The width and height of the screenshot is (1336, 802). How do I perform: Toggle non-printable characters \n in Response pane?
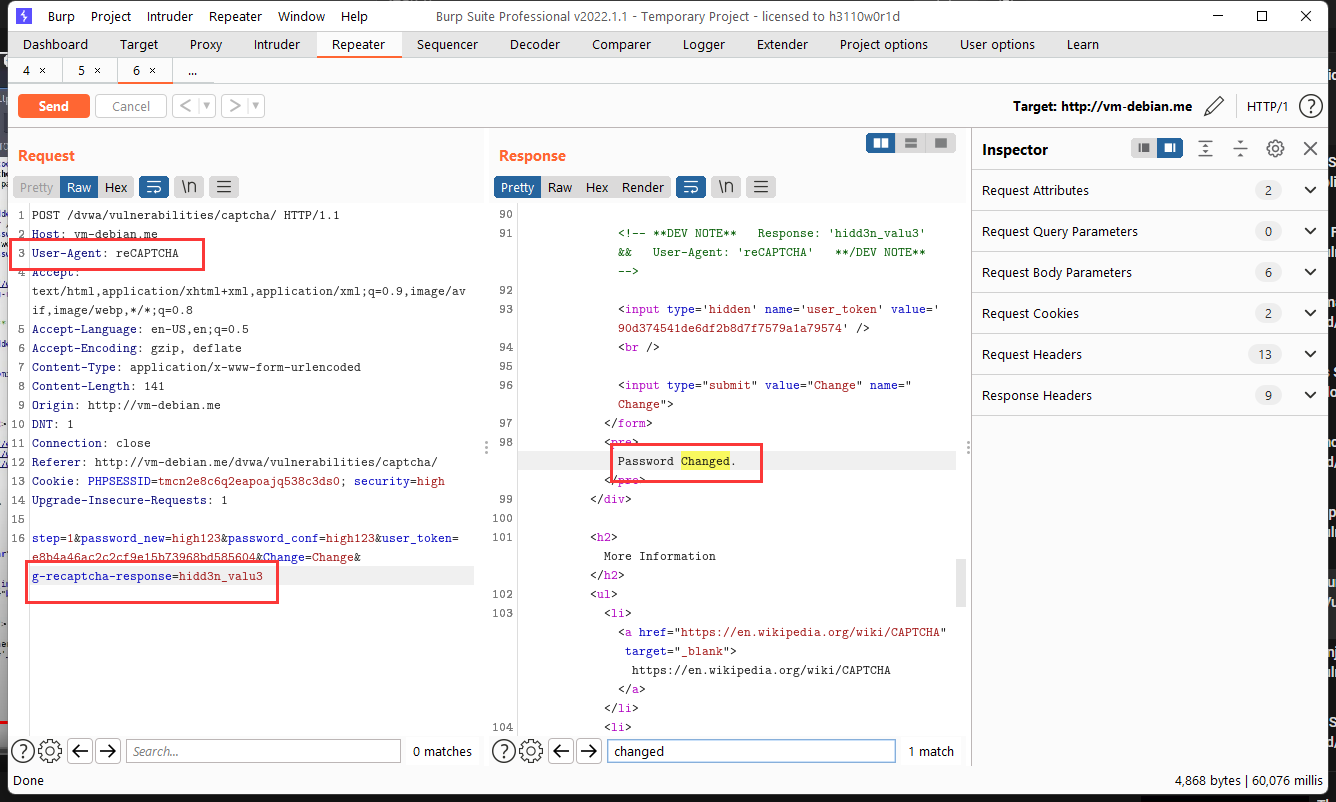[726, 187]
